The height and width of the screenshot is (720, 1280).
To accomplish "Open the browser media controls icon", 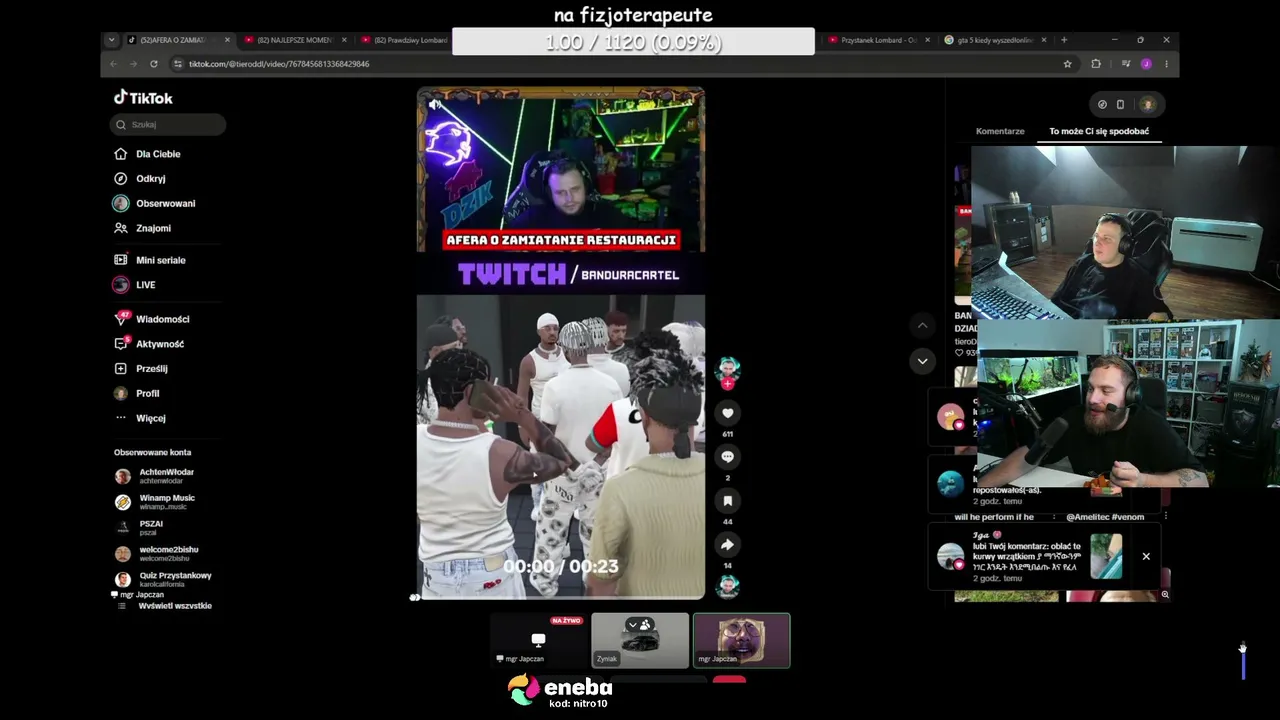I will 1125,64.
